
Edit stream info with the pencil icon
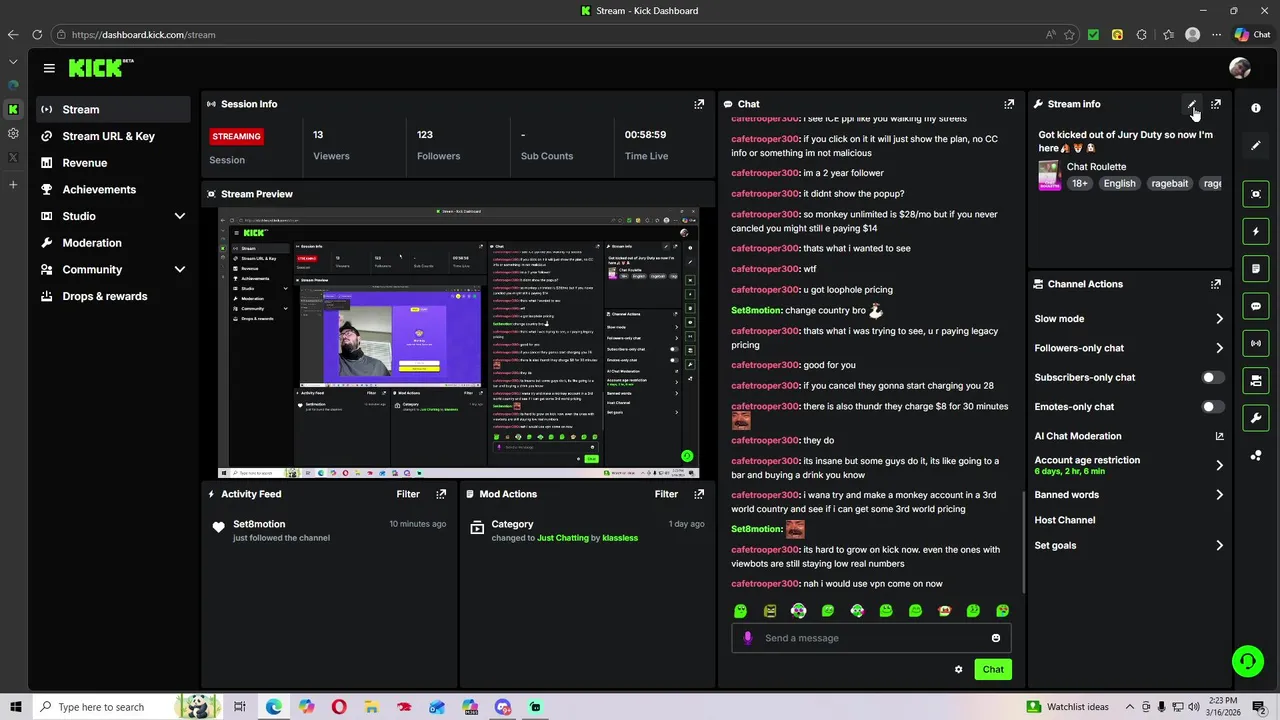1192,104
